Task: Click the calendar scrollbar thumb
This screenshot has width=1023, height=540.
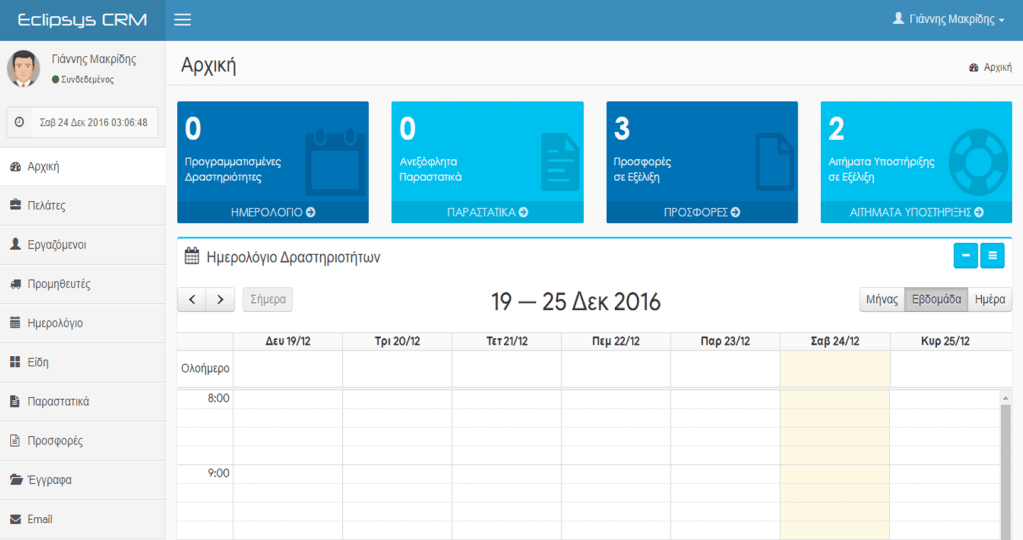Action: (1005, 471)
